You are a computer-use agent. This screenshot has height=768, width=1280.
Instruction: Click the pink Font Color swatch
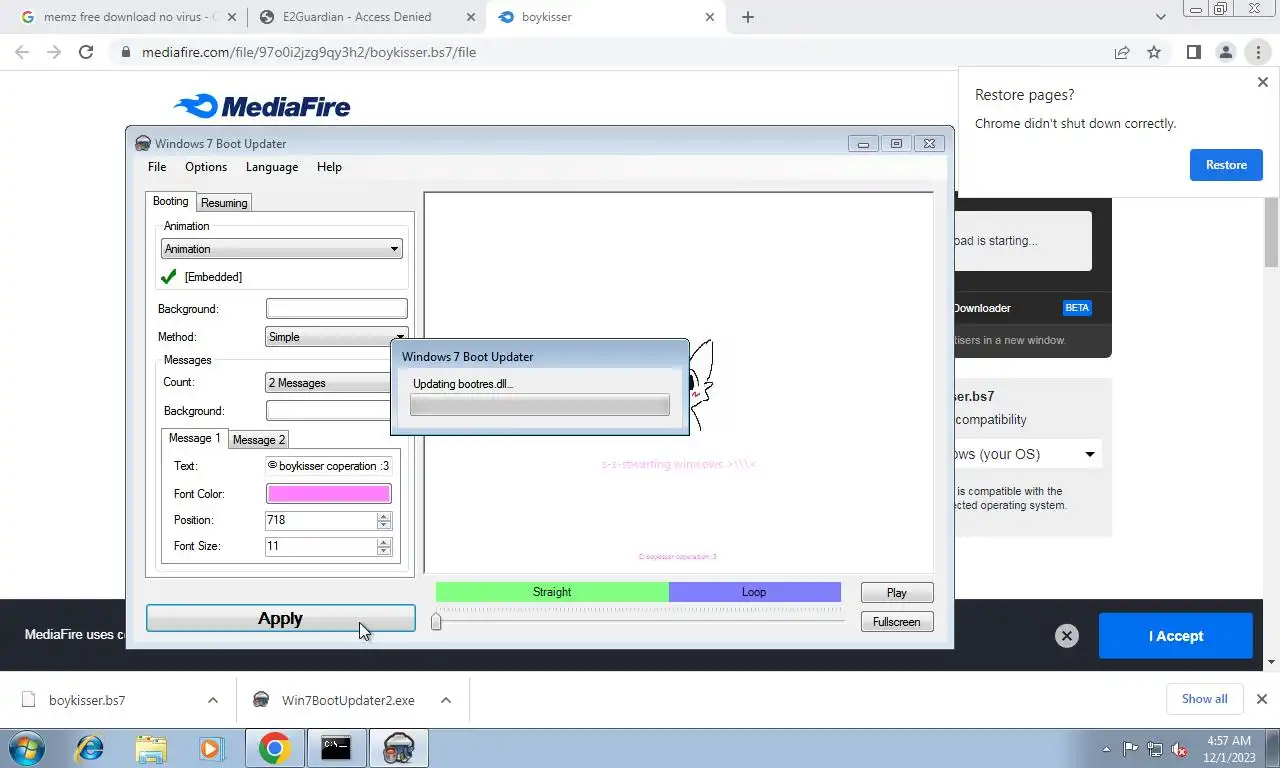coord(328,494)
